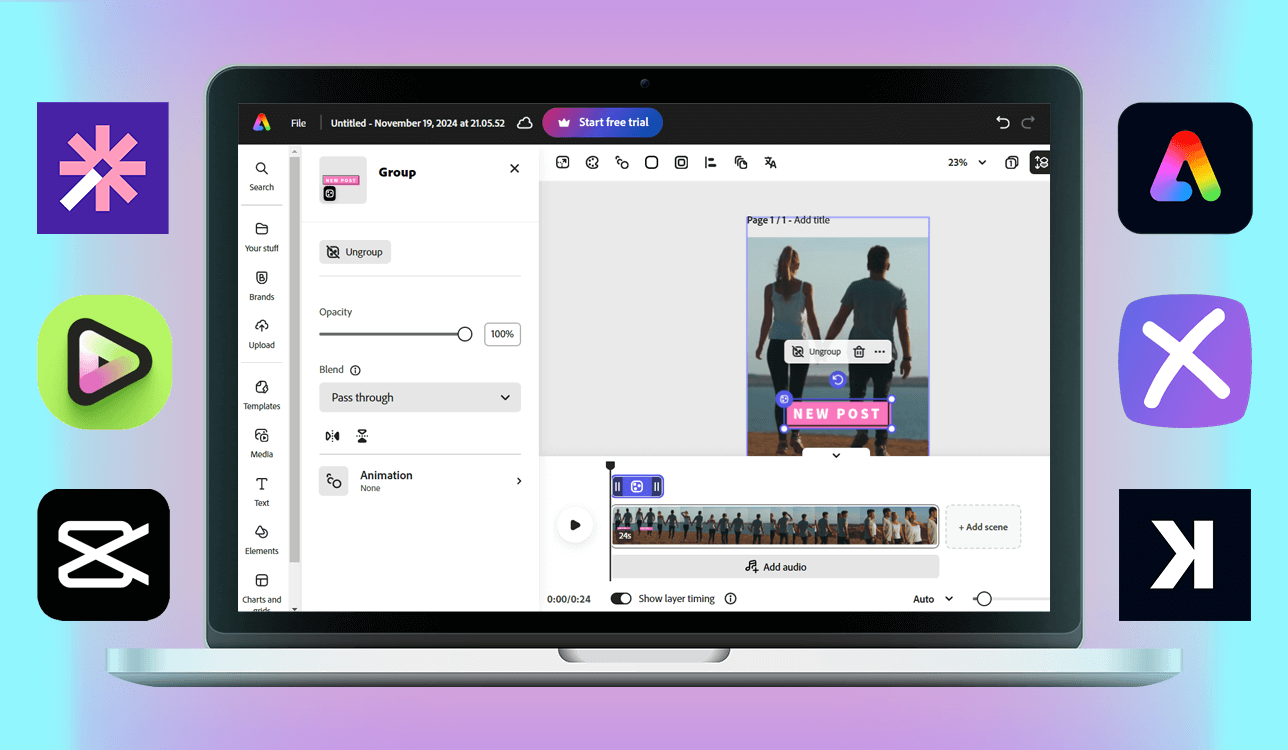The width and height of the screenshot is (1288, 750).
Task: Click the Align icon in toolbar
Action: [x=711, y=162]
